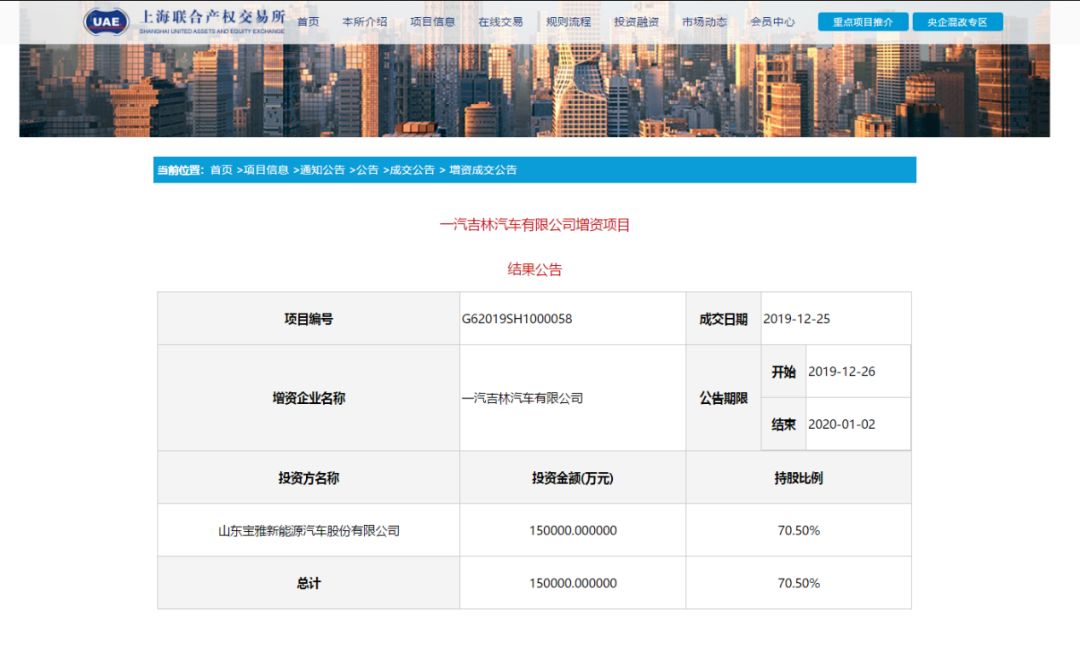Select the end date 2020-01-02

842,424
